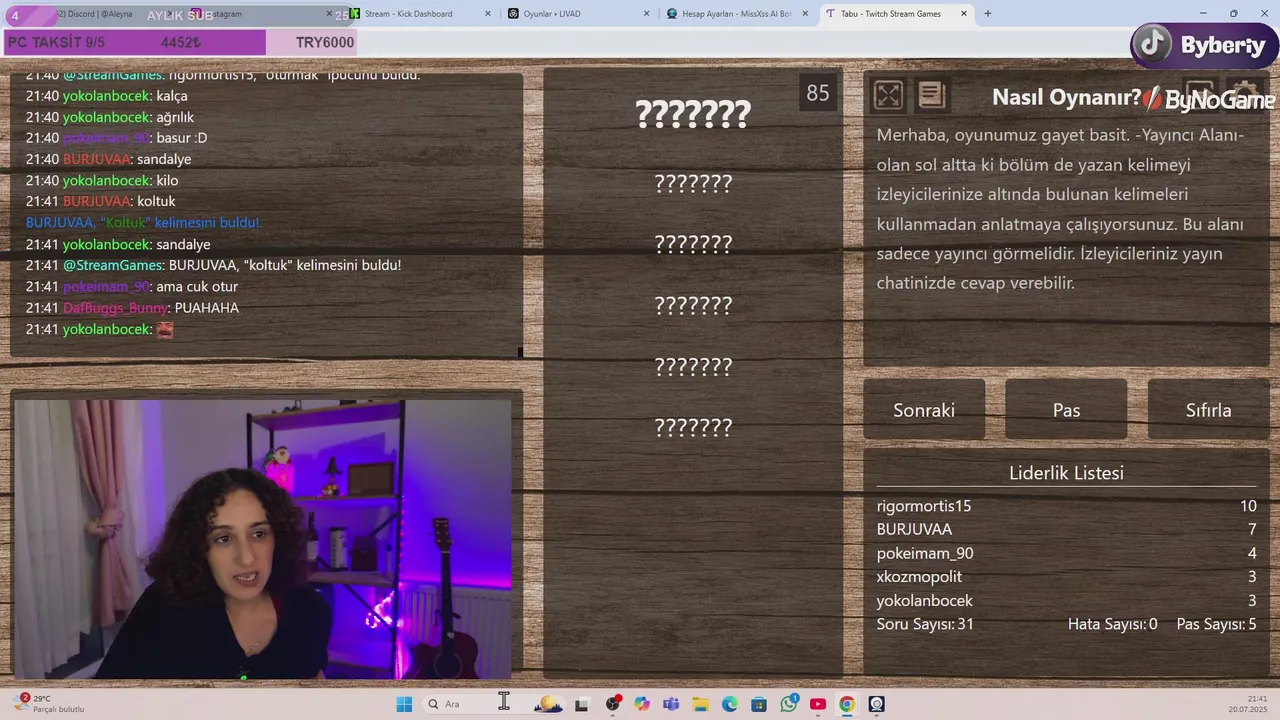Close the Stream - Kick Dashboard tab
Image resolution: width=1280 pixels, height=720 pixels.
488,14
